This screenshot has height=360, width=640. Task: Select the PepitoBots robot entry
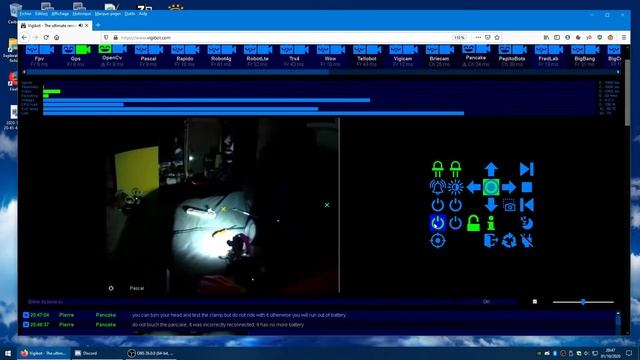coord(512,56)
